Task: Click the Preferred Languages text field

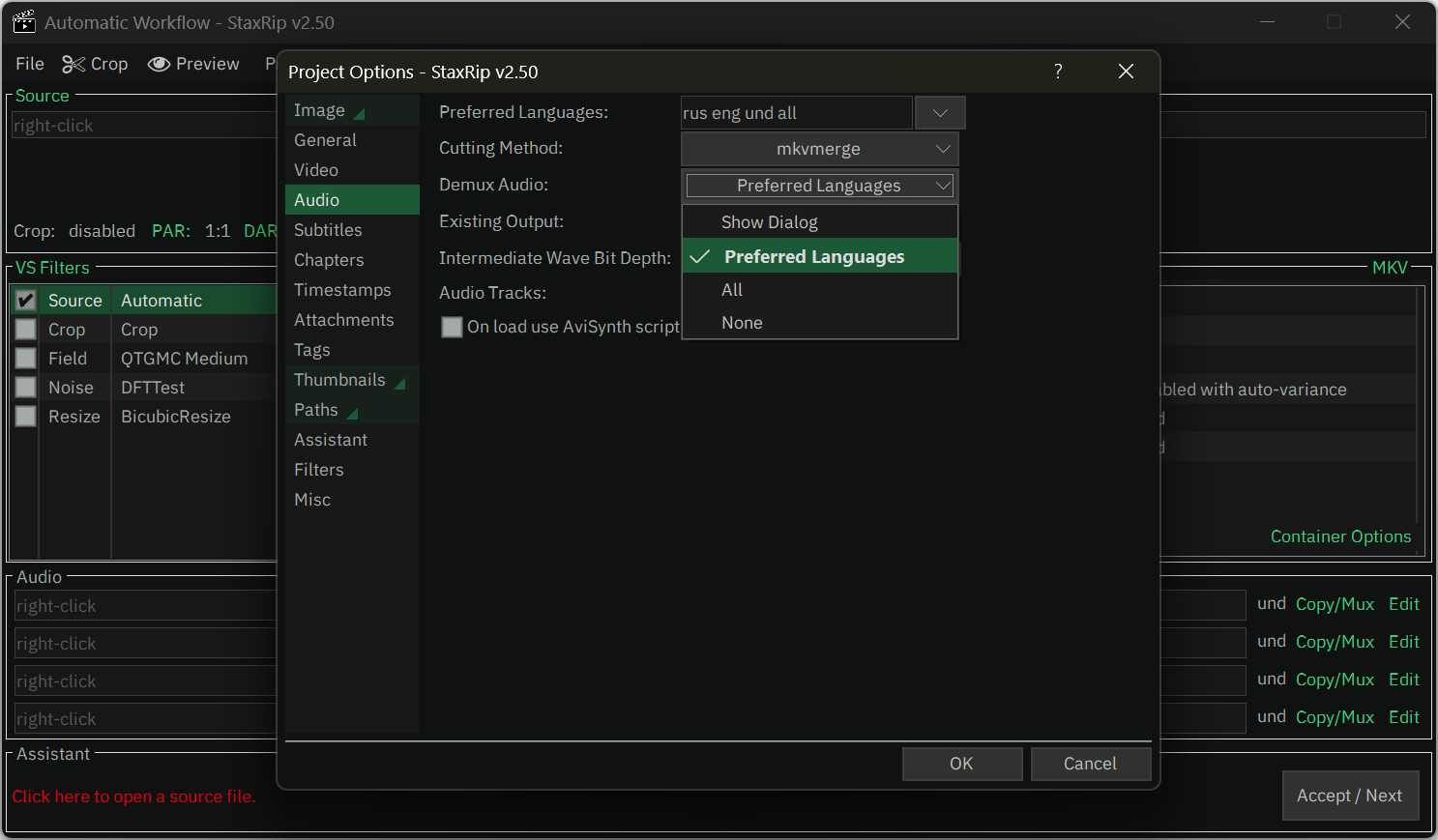Action: 796,113
